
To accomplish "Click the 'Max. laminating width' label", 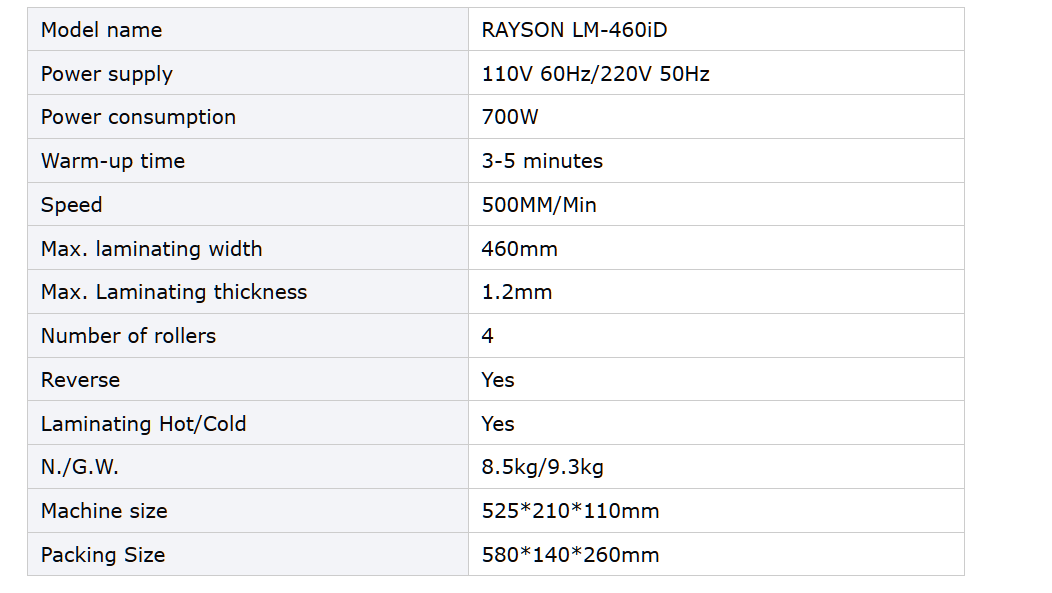I will click(x=151, y=249).
